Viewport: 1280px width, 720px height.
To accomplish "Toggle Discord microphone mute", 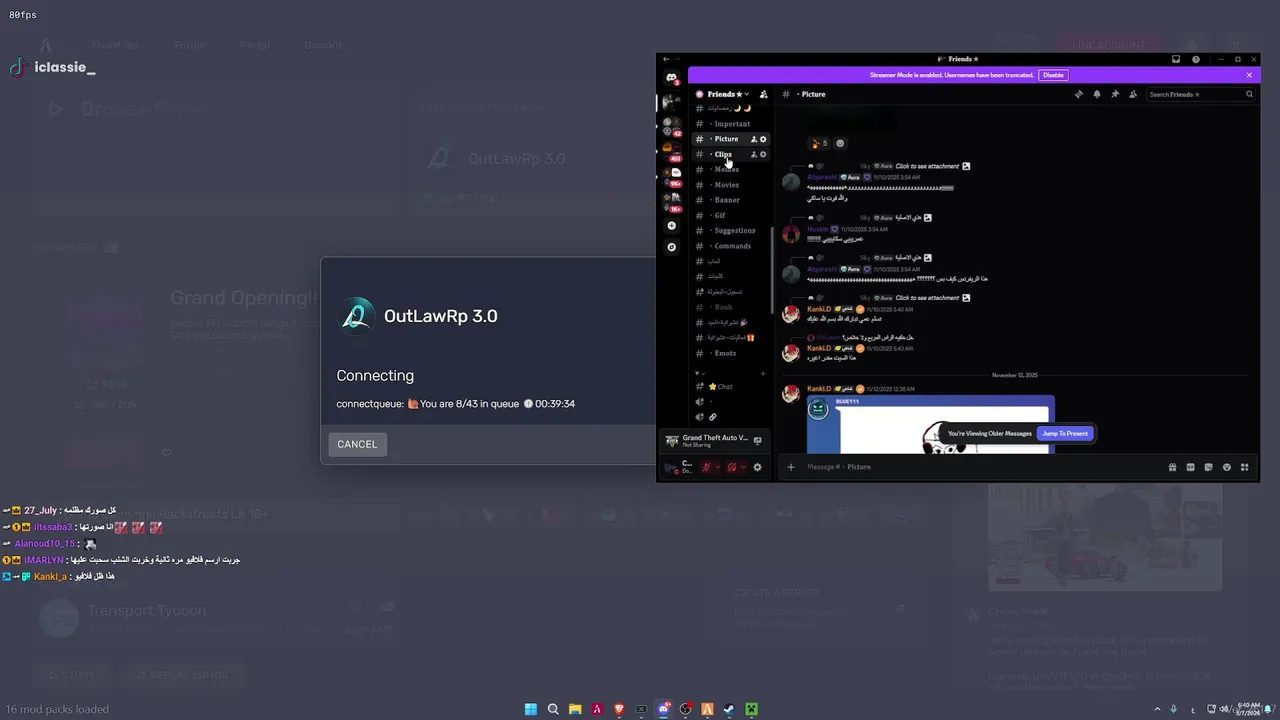I will (706, 467).
